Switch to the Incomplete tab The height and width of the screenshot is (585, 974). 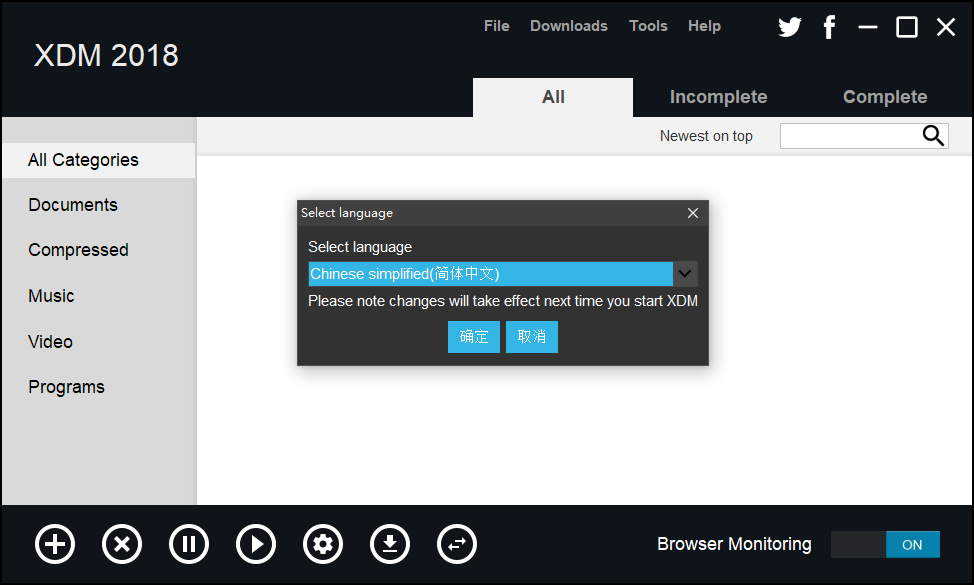[718, 97]
